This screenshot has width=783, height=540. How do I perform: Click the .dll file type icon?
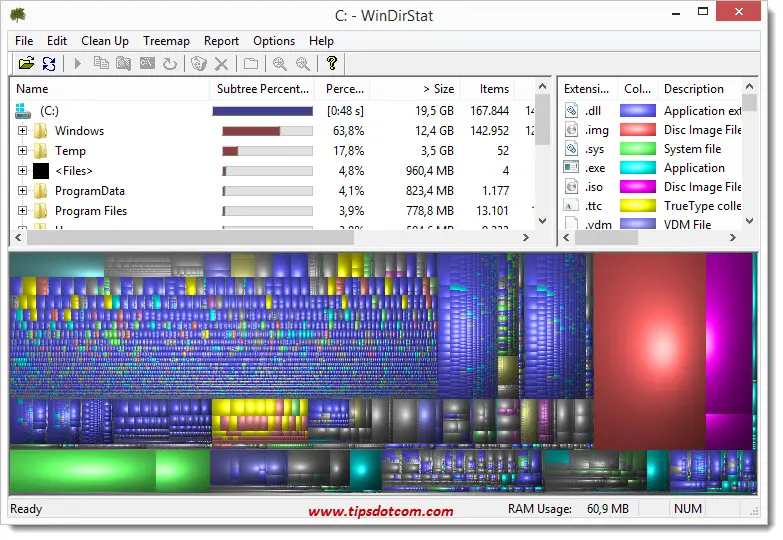pos(571,110)
